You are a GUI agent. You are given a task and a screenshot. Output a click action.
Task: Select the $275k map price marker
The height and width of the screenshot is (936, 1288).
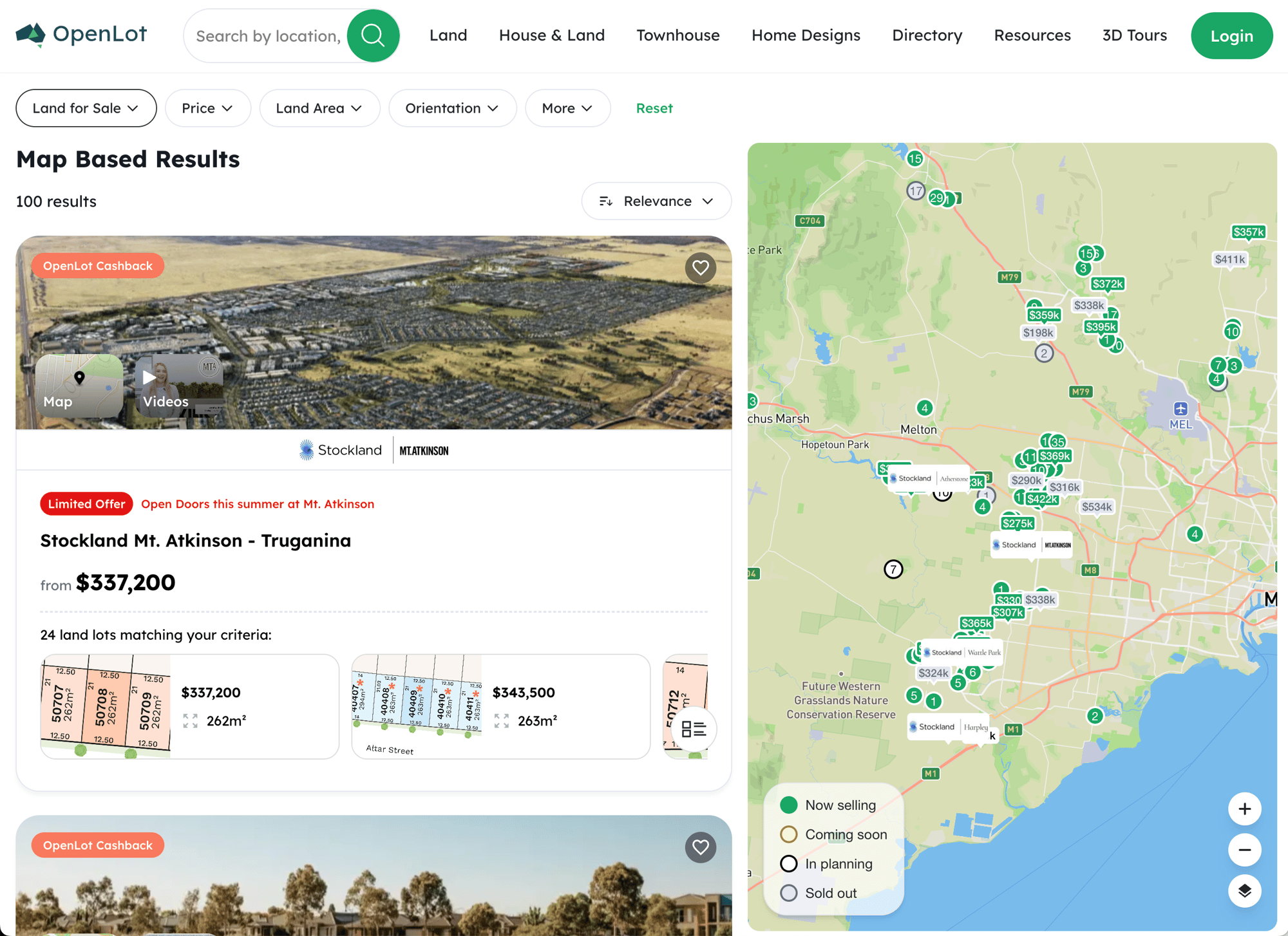1018,524
